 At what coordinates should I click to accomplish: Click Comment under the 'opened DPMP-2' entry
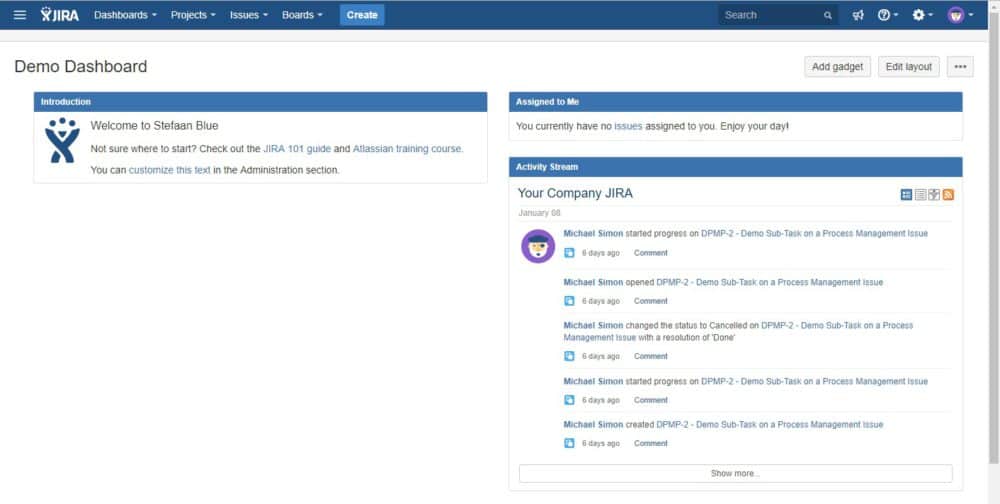tap(651, 301)
